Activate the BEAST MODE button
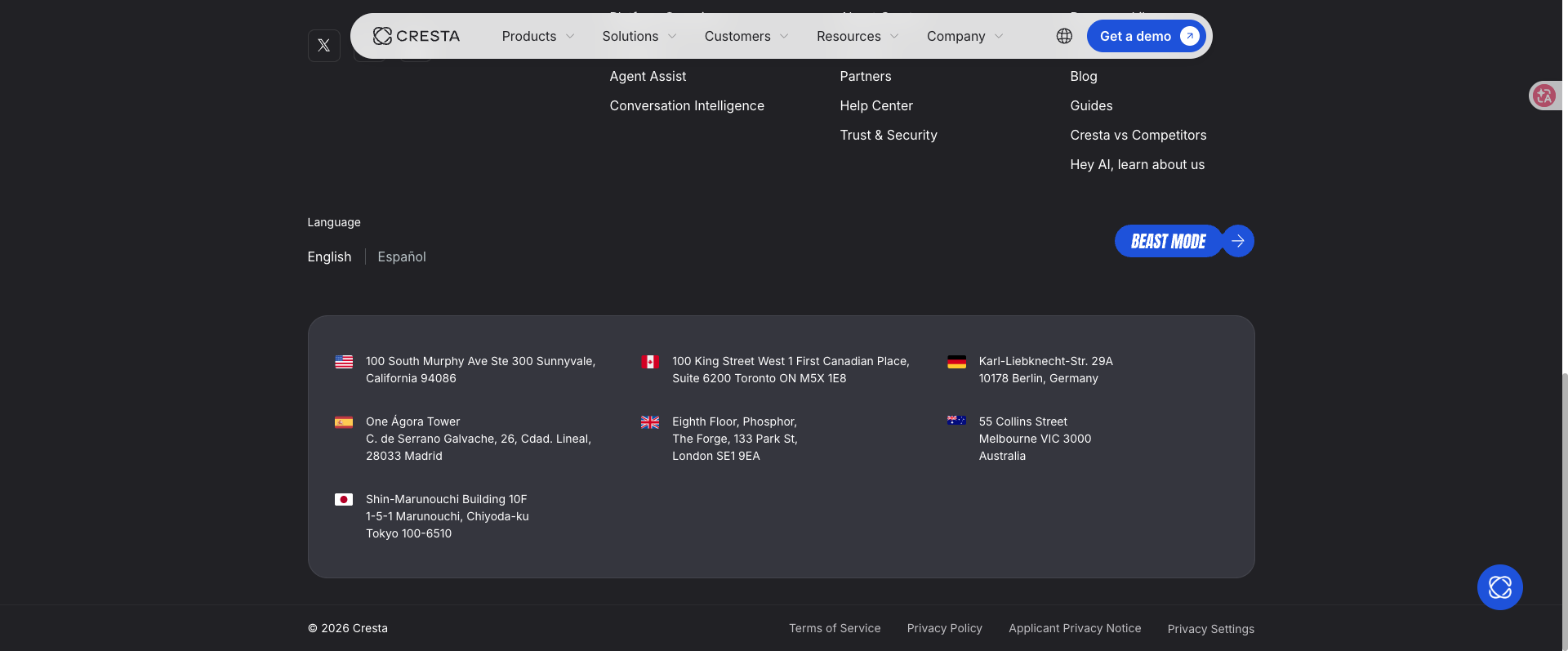 (x=1169, y=241)
